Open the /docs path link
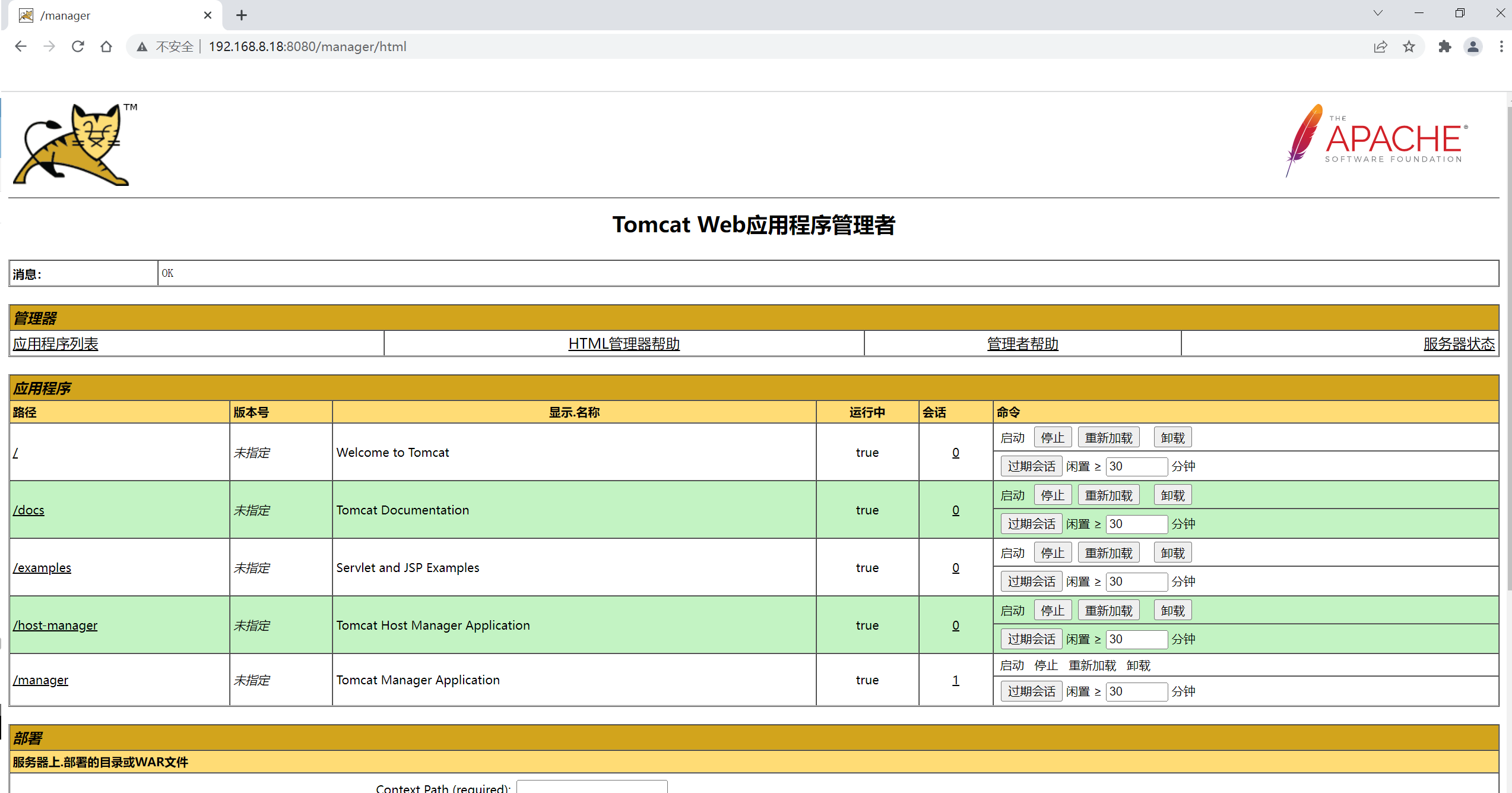Screen dimensions: 1512x793 click(28, 510)
